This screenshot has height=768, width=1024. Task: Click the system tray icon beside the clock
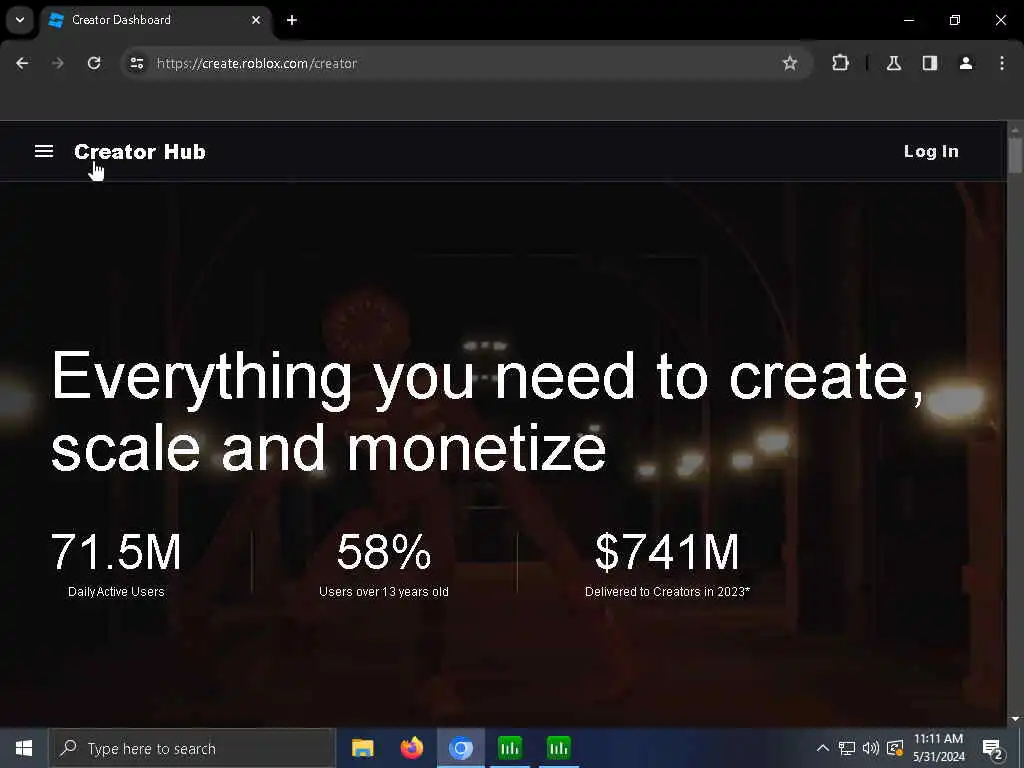pos(895,748)
